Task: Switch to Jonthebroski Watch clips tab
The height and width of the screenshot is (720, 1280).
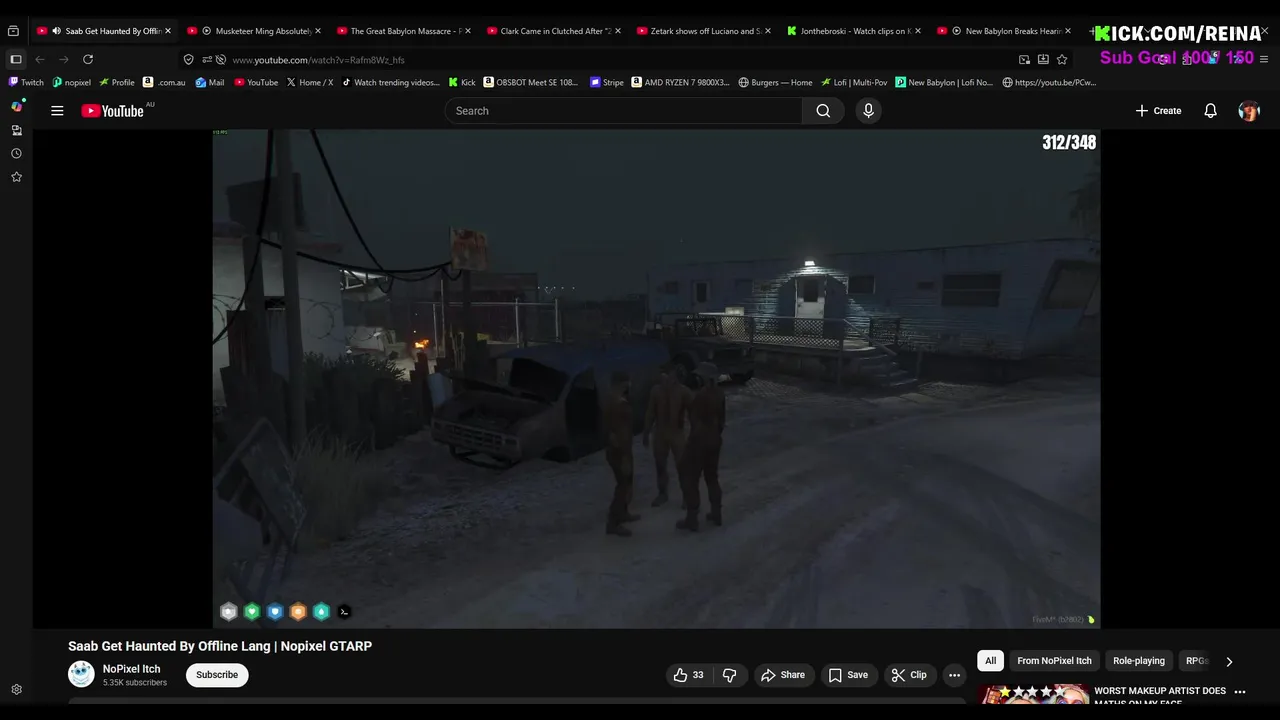Action: [852, 31]
